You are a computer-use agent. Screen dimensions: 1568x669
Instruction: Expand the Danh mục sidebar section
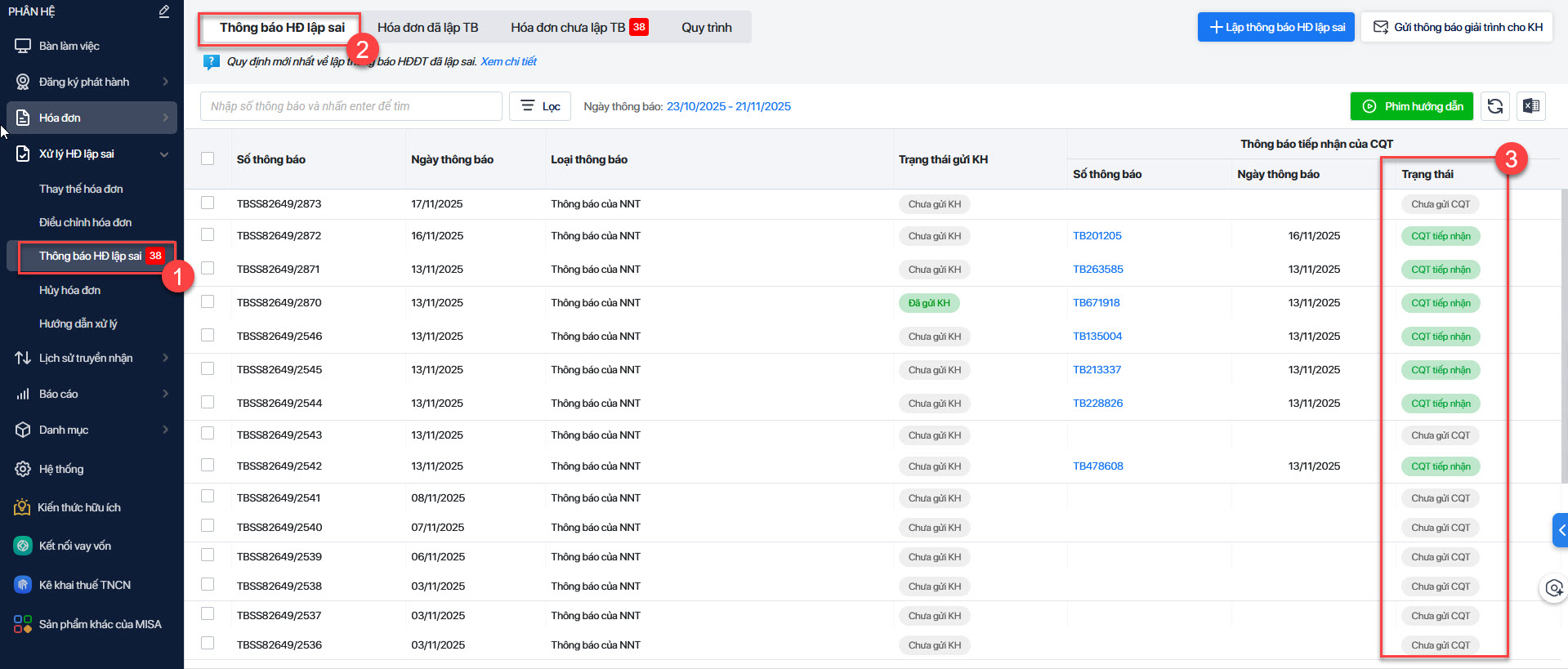(x=164, y=430)
